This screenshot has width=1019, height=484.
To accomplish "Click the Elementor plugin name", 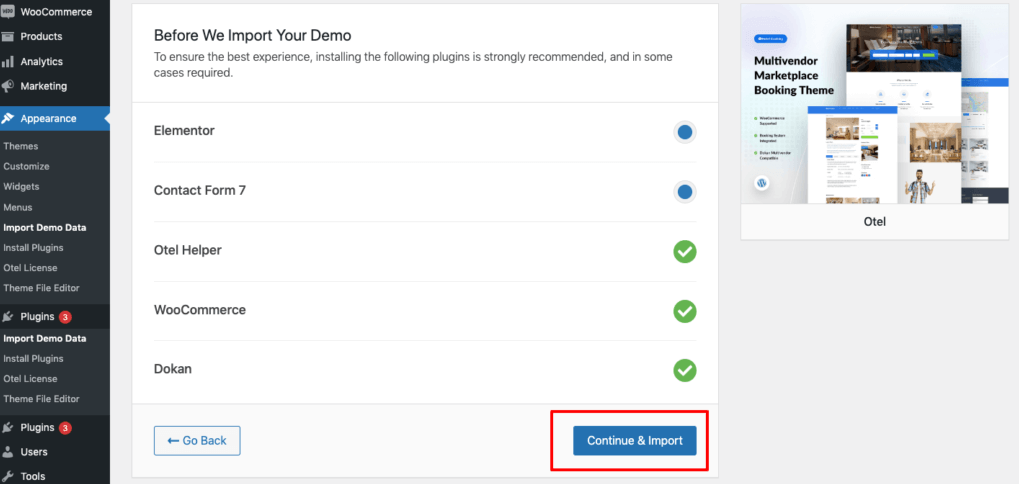I will pyautogui.click(x=184, y=131).
